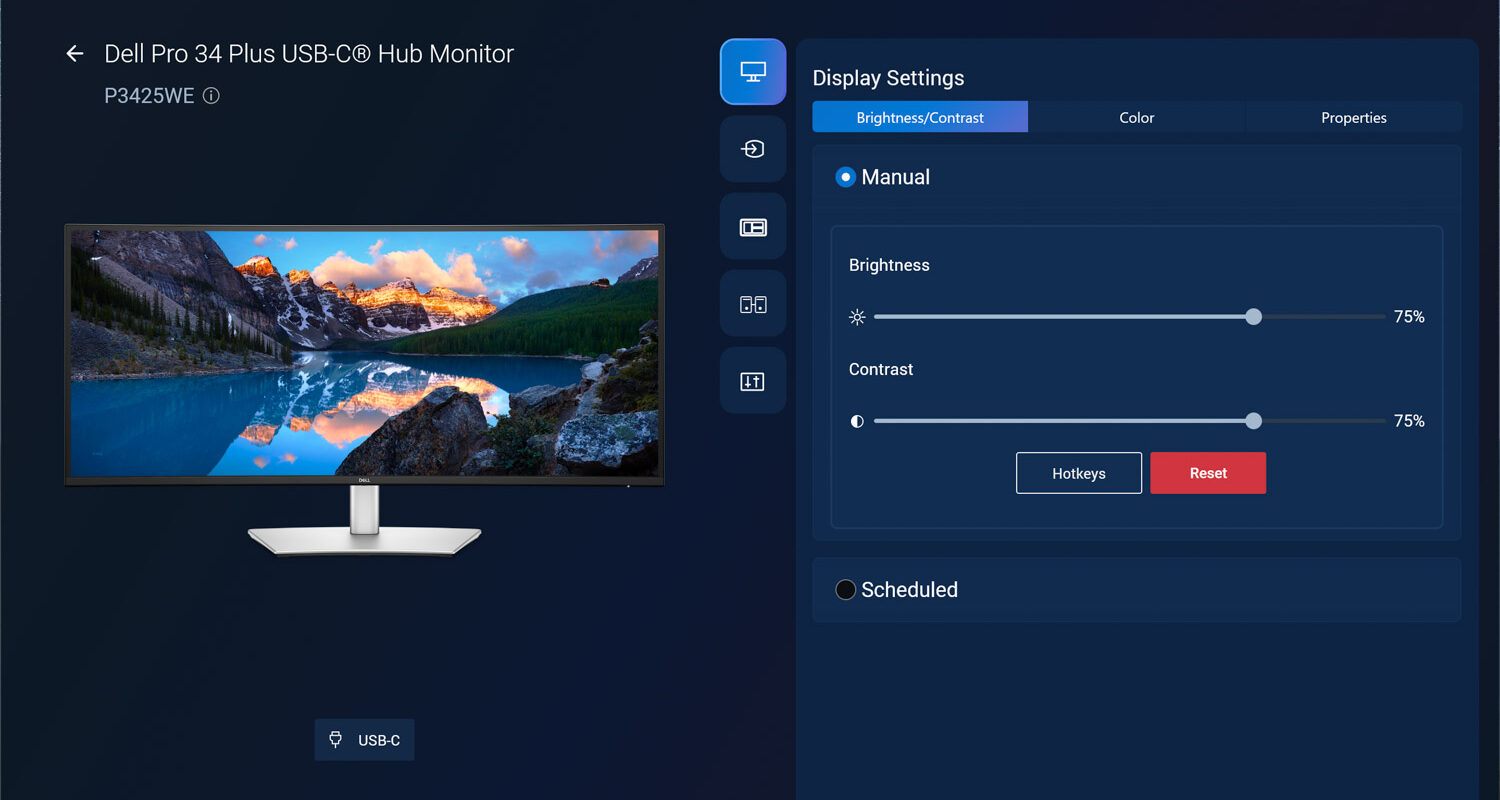Image resolution: width=1500 pixels, height=800 pixels.
Task: Select the Scheduled radio button
Action: pyautogui.click(x=845, y=590)
